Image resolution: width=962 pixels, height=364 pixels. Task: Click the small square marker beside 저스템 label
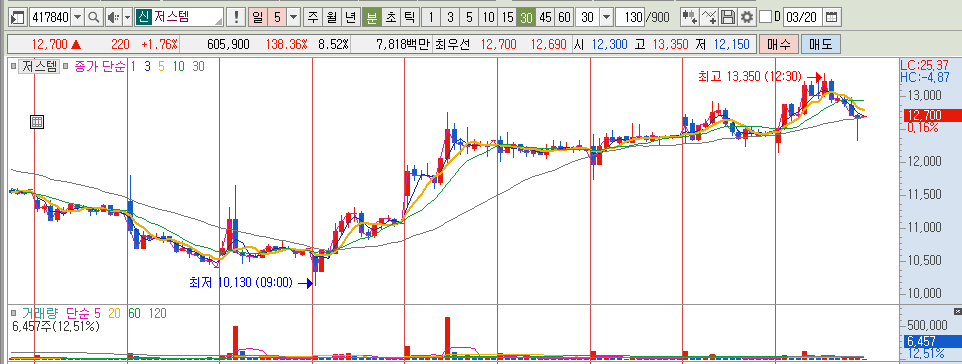13,66
